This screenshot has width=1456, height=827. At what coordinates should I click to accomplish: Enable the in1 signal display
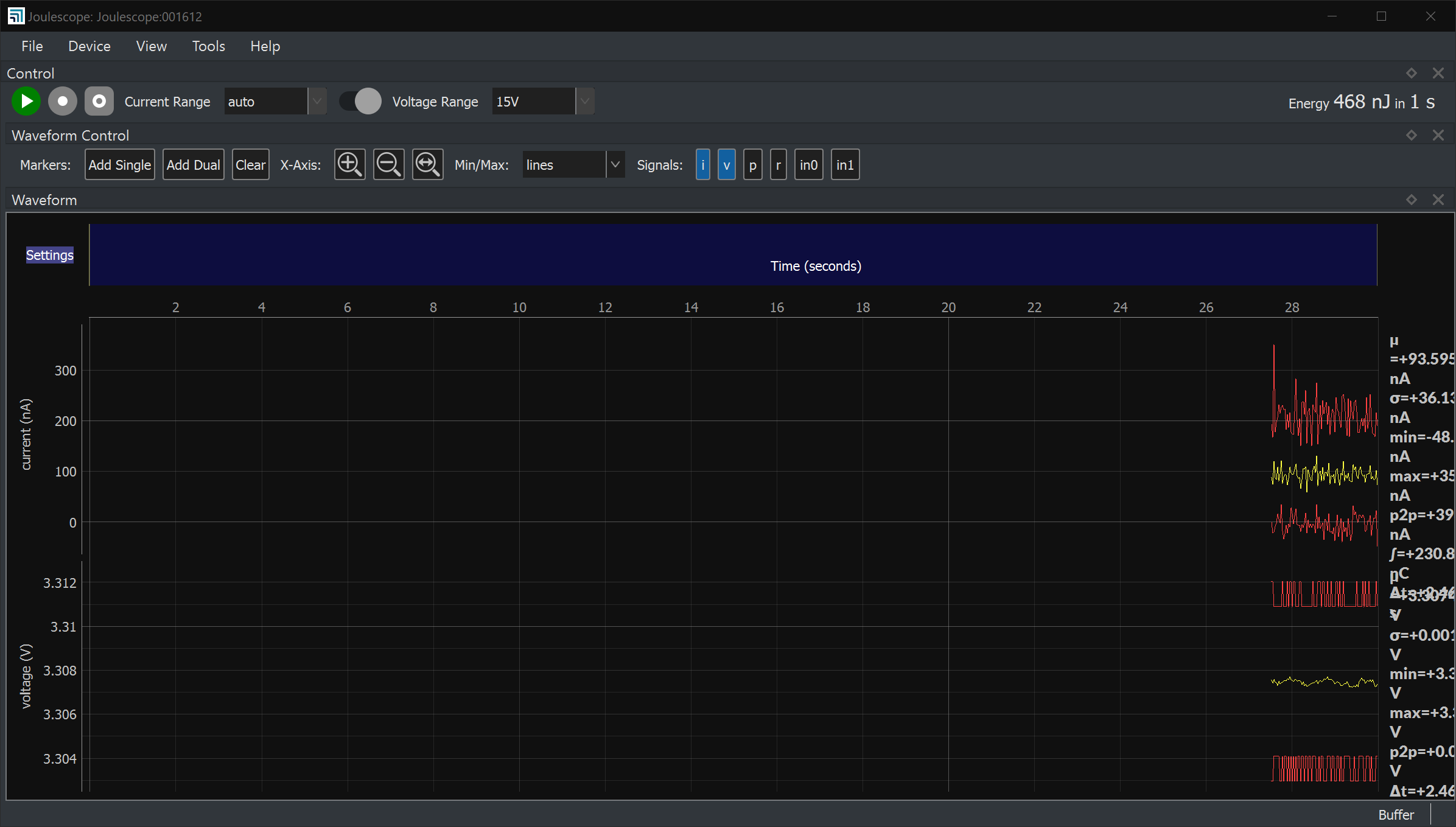click(844, 164)
